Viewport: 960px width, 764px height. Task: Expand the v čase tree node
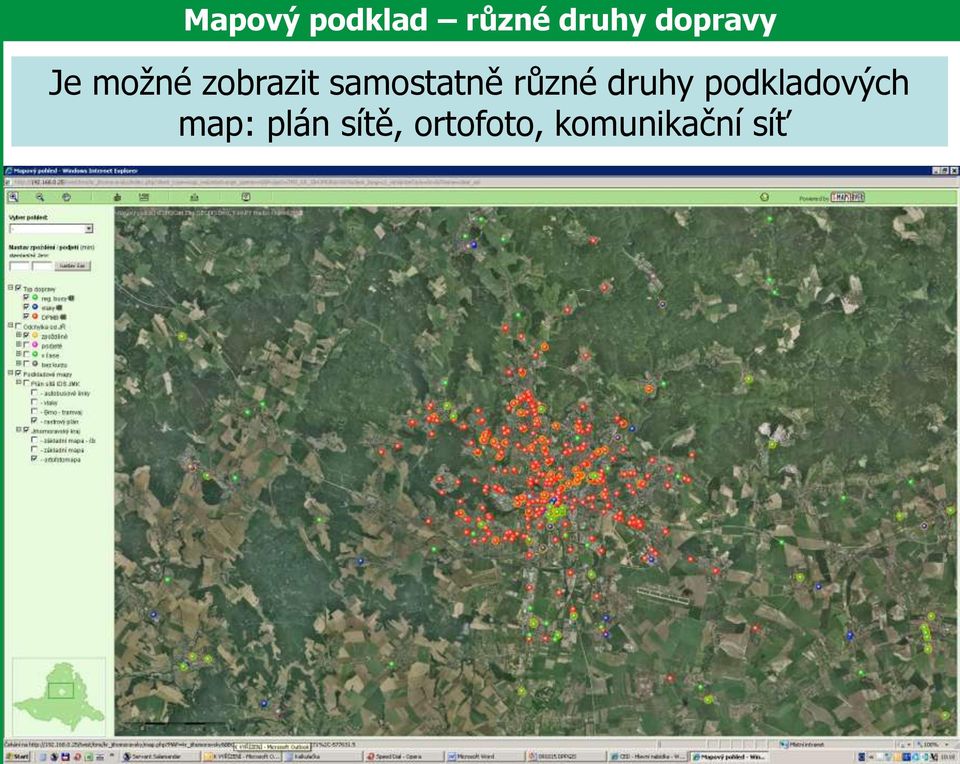pyautogui.click(x=18, y=354)
